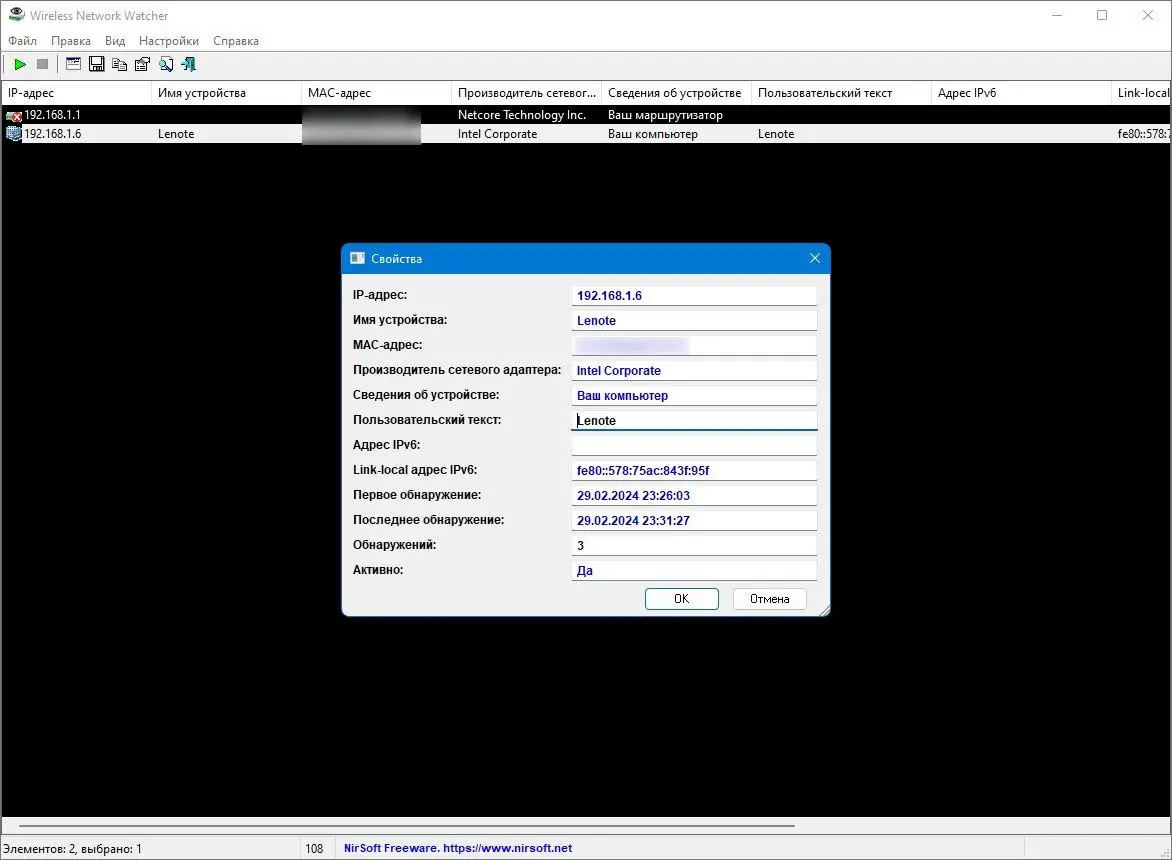This screenshot has height=860, width=1172.
Task: Open the Справка menu
Action: pos(236,40)
